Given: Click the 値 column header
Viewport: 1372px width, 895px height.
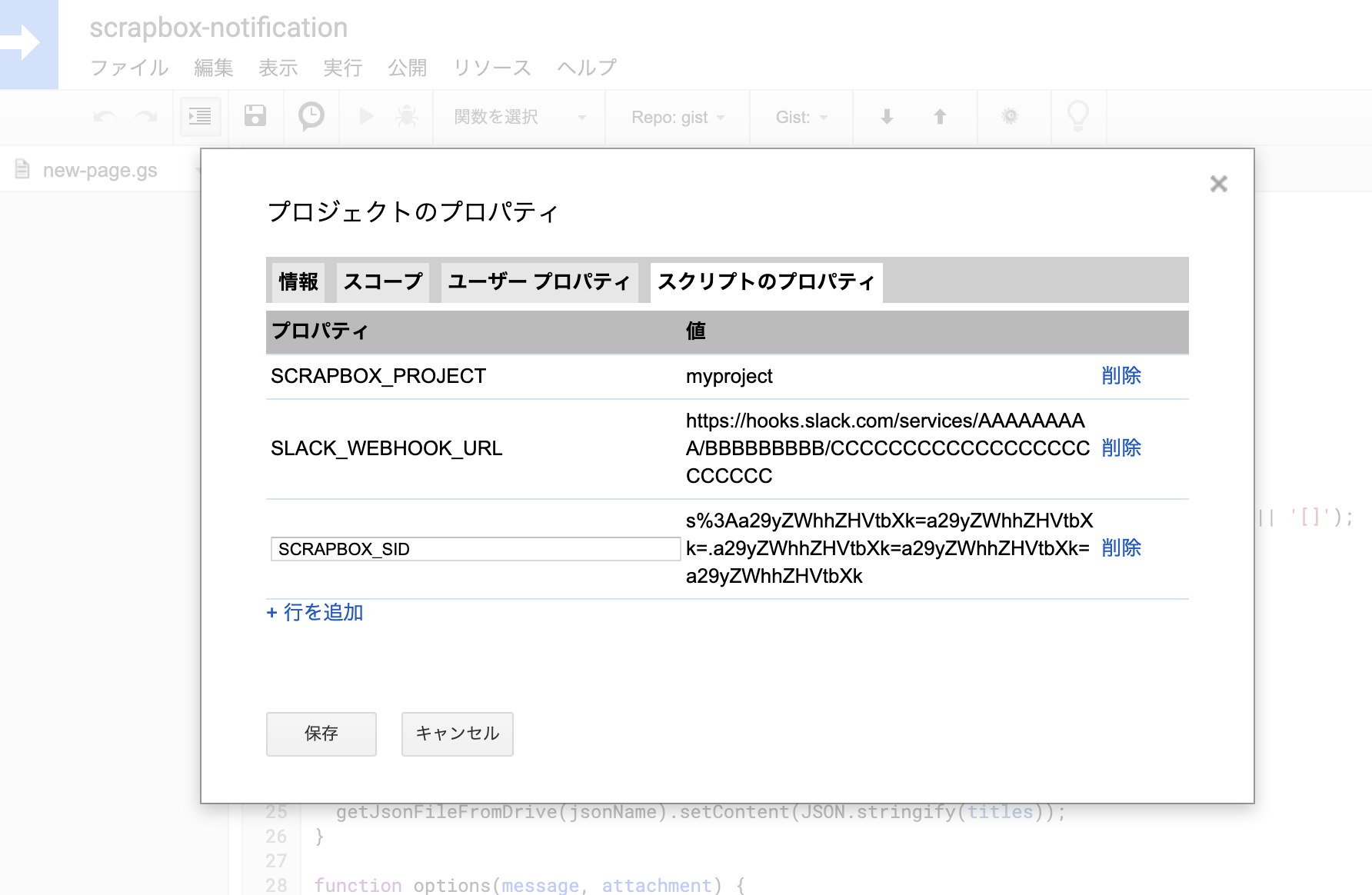Looking at the screenshot, I should tap(696, 331).
